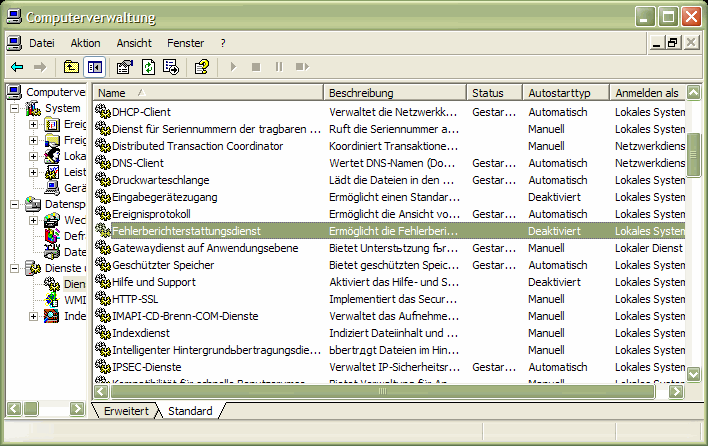The width and height of the screenshot is (708, 446).
Task: Open the Ansicht menu
Action: [x=134, y=43]
